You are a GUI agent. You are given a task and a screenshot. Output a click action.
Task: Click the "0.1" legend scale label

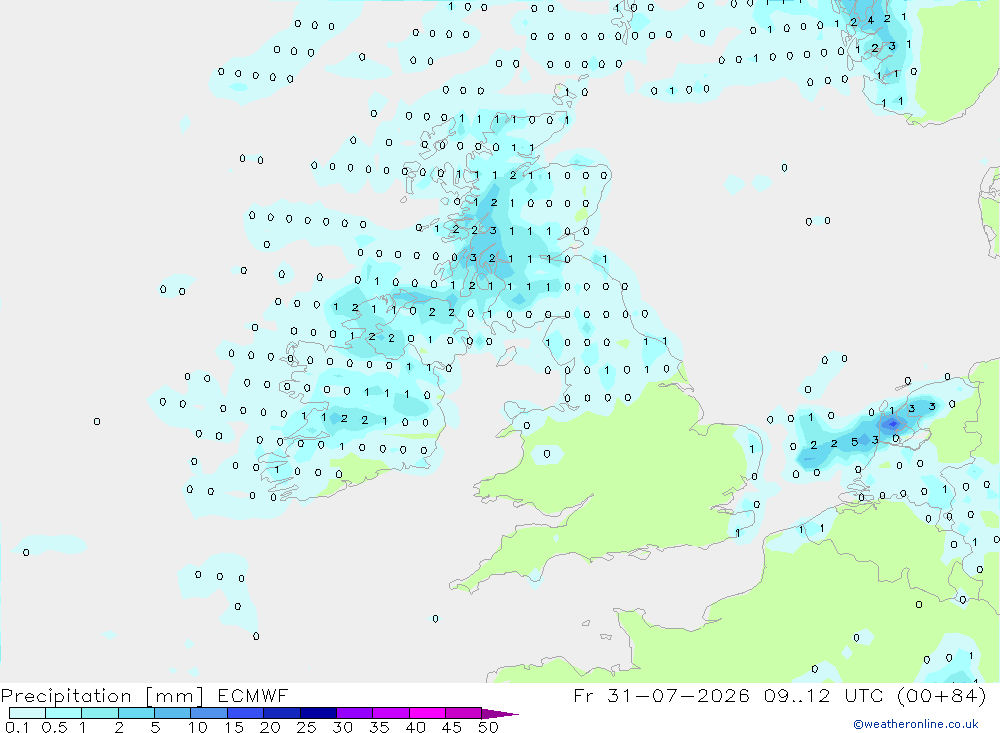(x=17, y=727)
